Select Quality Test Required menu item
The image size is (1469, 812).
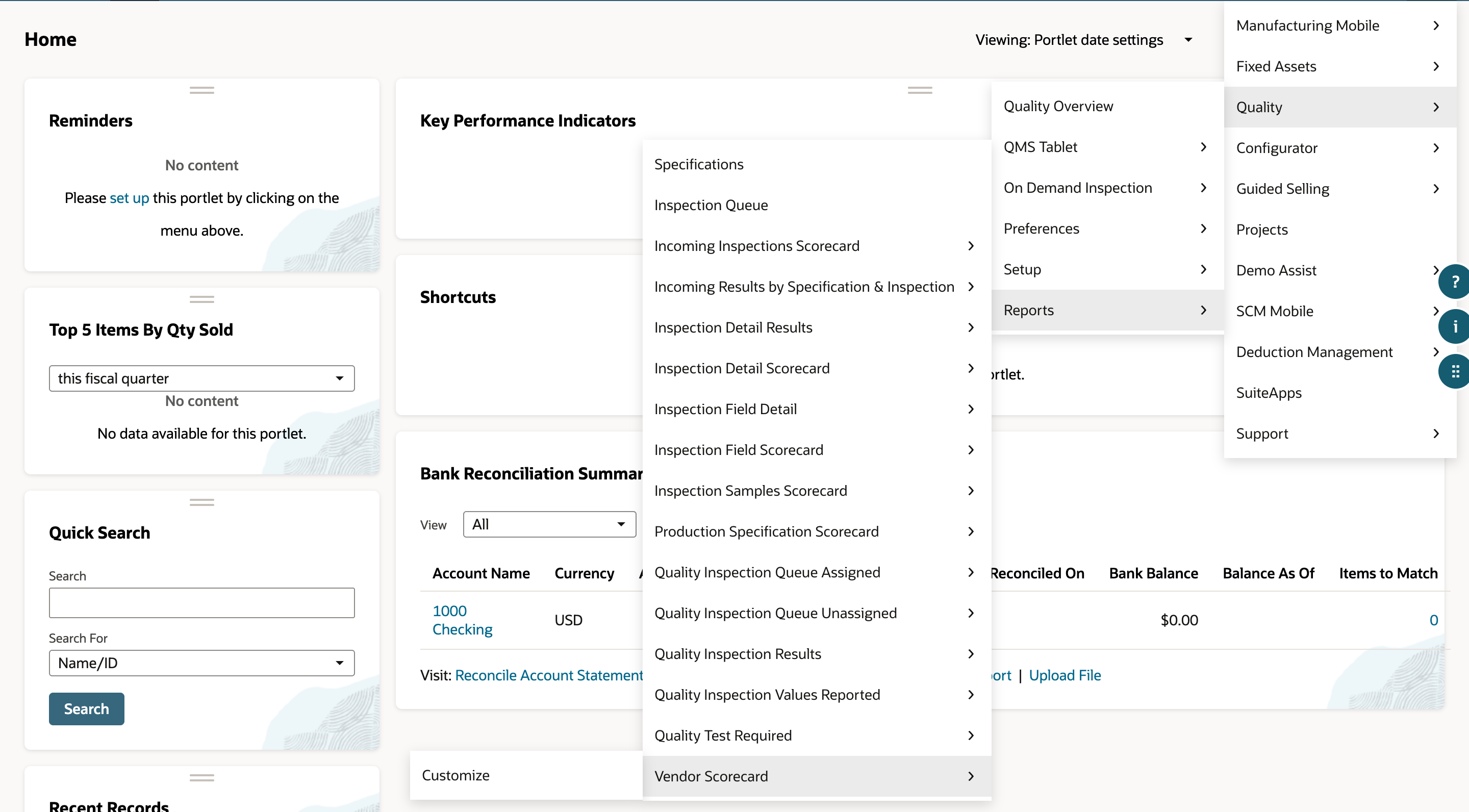[x=817, y=736]
